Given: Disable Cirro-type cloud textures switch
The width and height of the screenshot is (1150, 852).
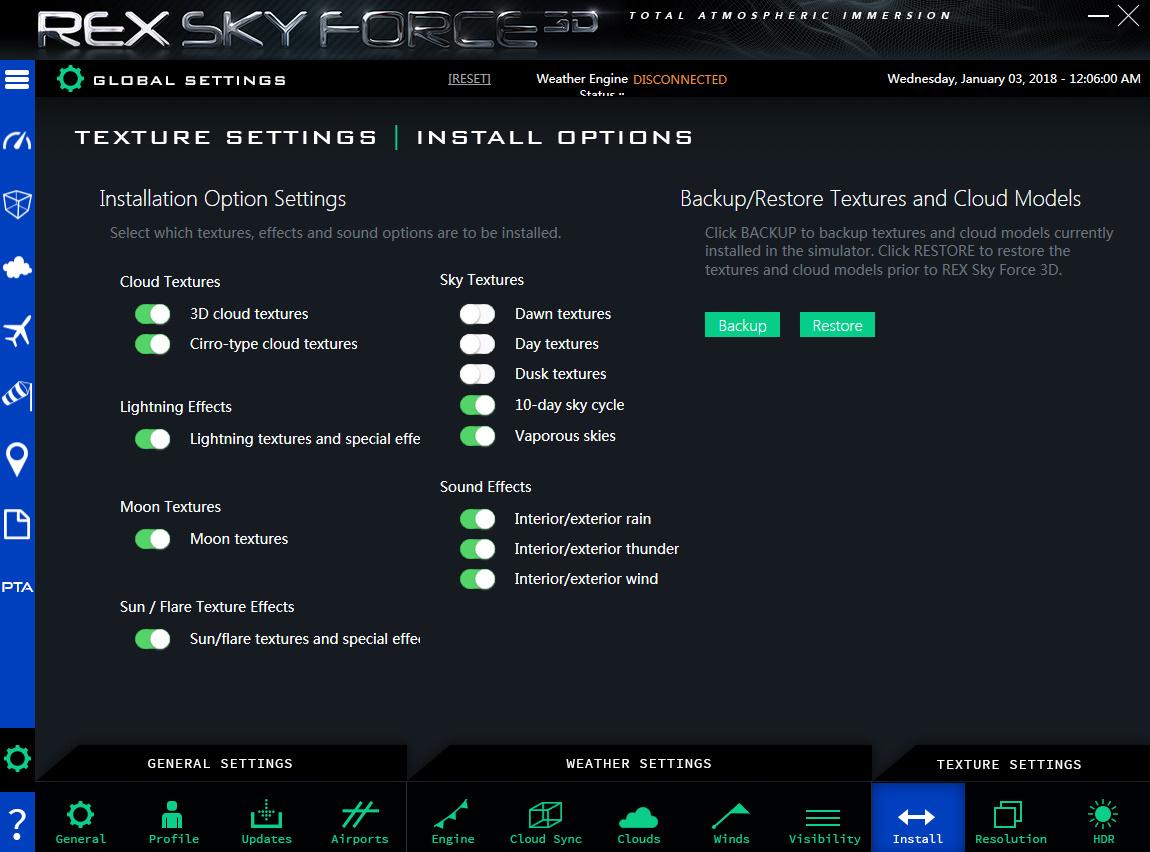Looking at the screenshot, I should click(153, 344).
